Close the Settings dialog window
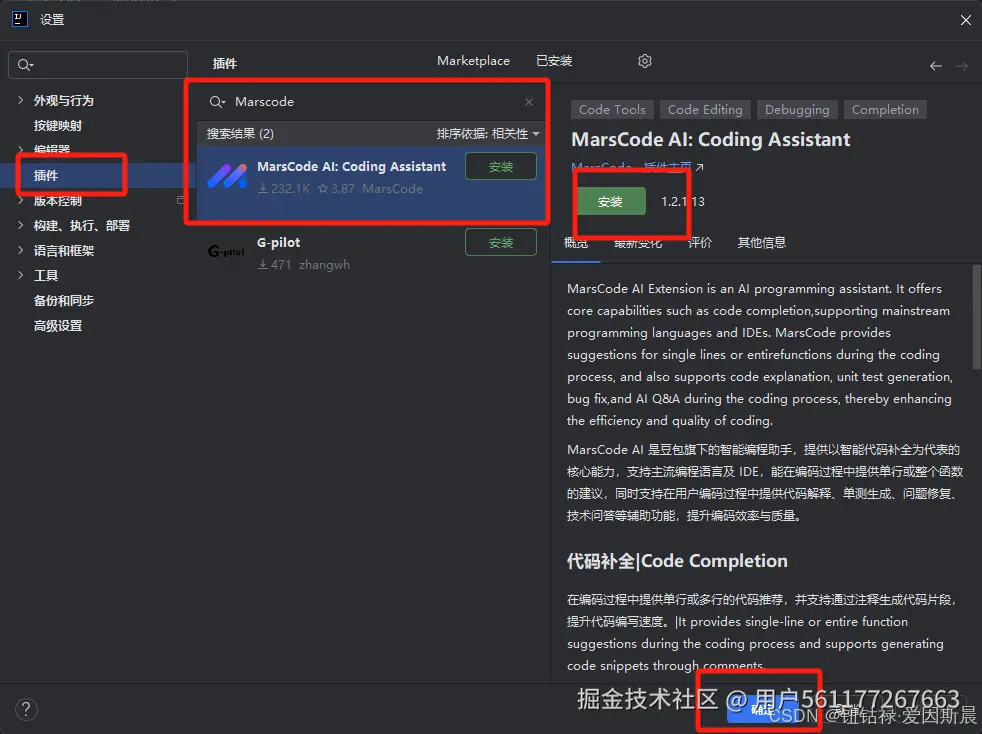This screenshot has height=734, width=982. point(965,20)
